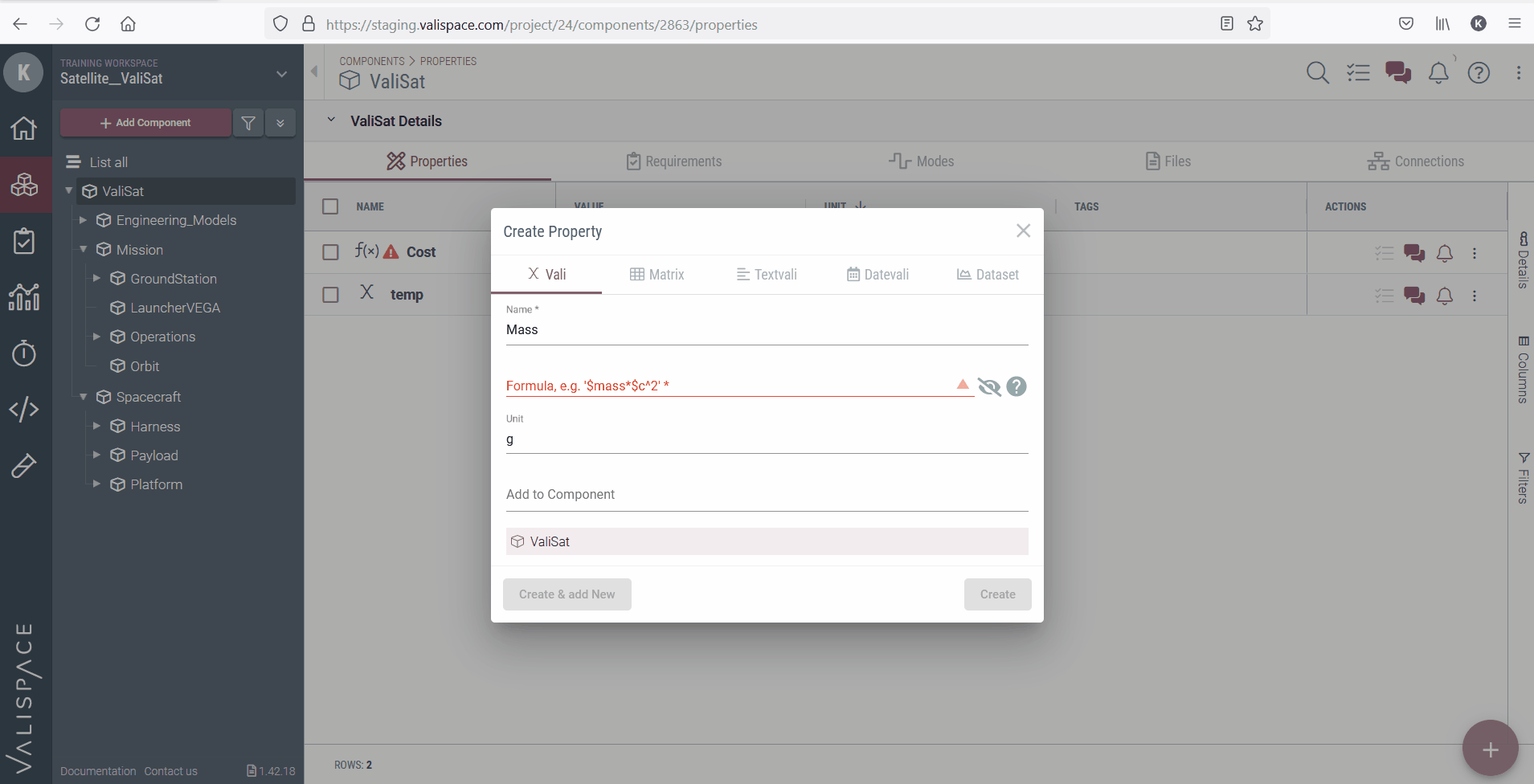The image size is (1534, 784).
Task: Open the header three-dot more menu
Action: click(1519, 73)
